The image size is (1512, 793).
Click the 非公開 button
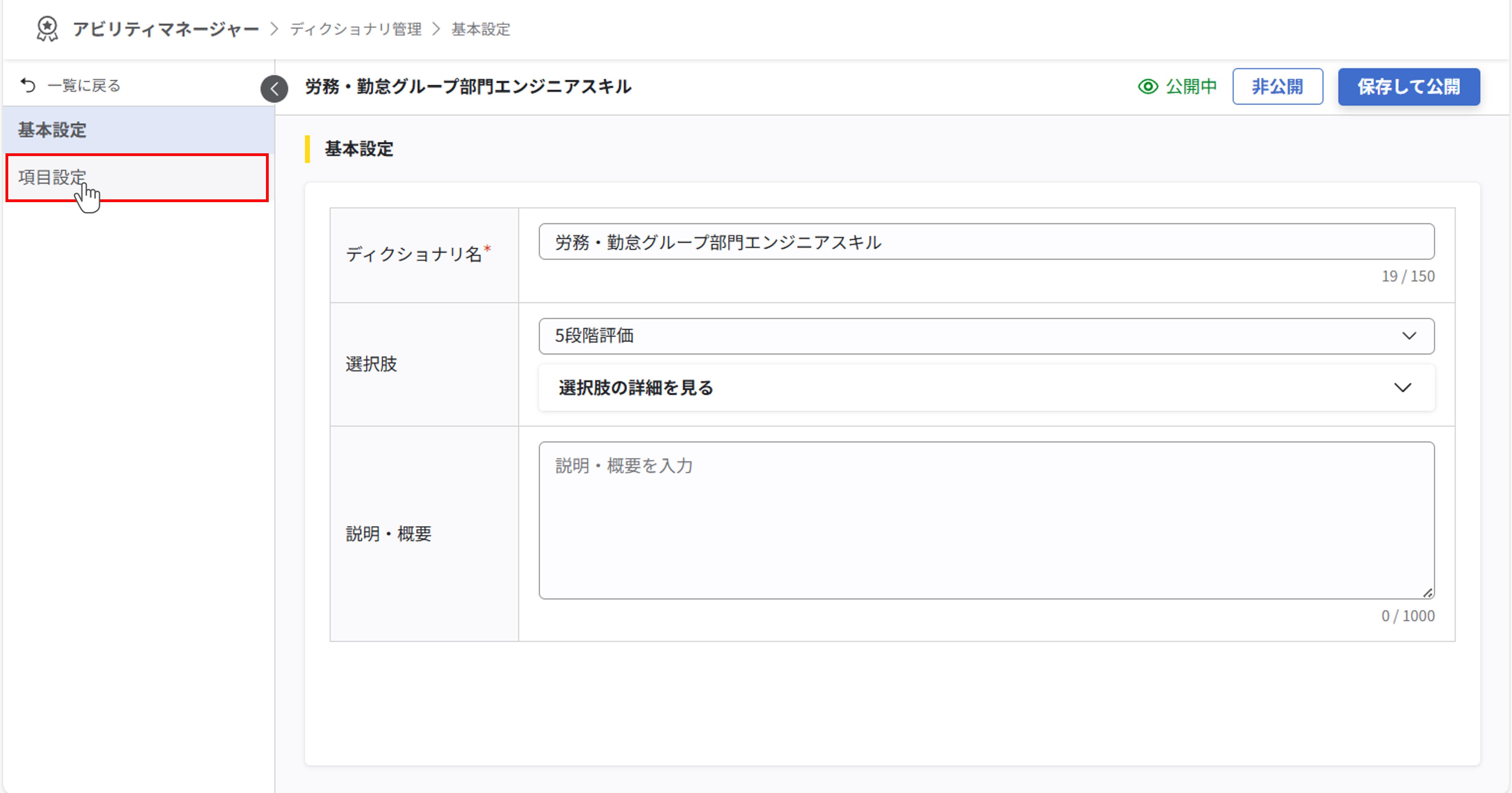pyautogui.click(x=1278, y=86)
